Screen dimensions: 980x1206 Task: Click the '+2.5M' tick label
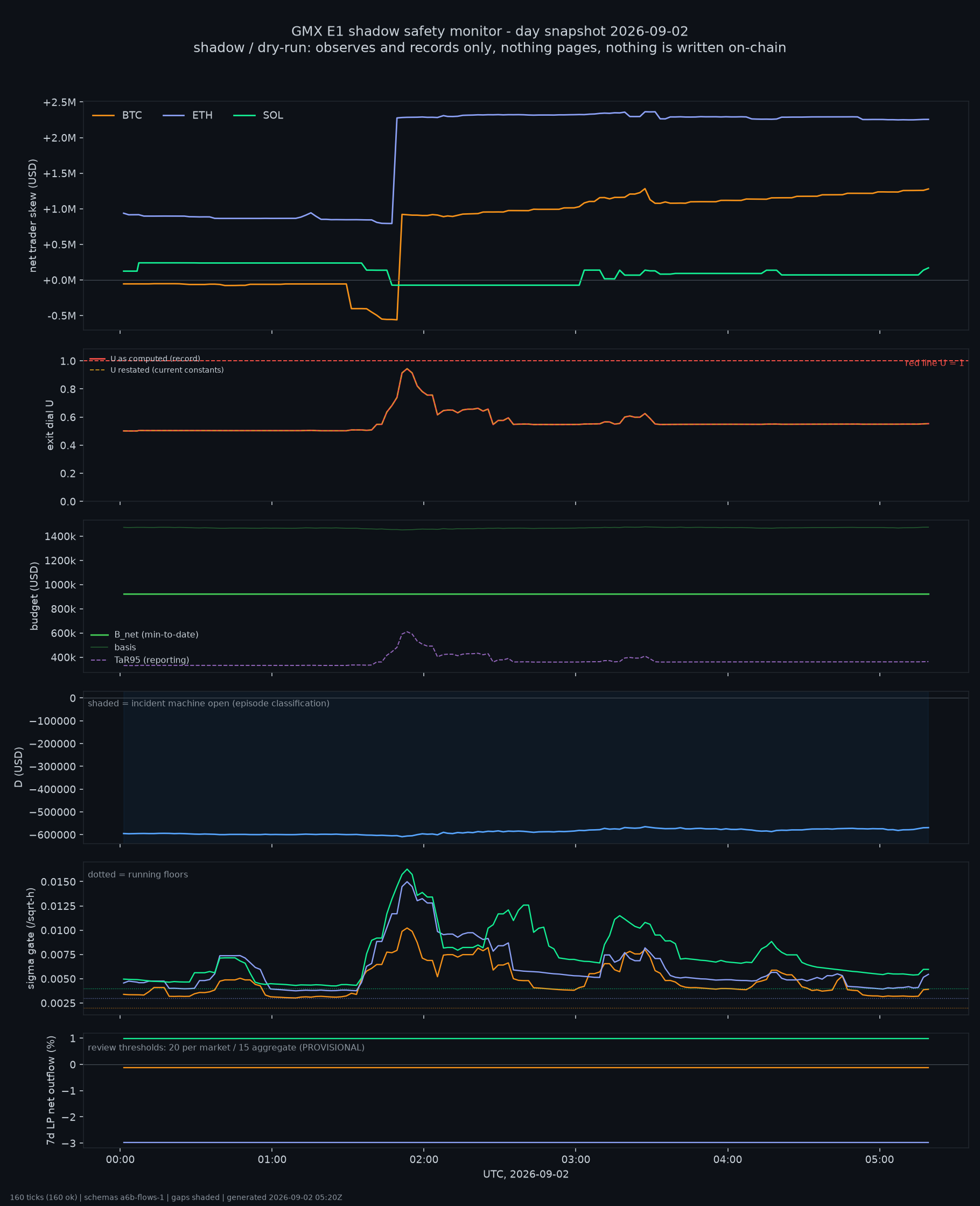(x=59, y=103)
